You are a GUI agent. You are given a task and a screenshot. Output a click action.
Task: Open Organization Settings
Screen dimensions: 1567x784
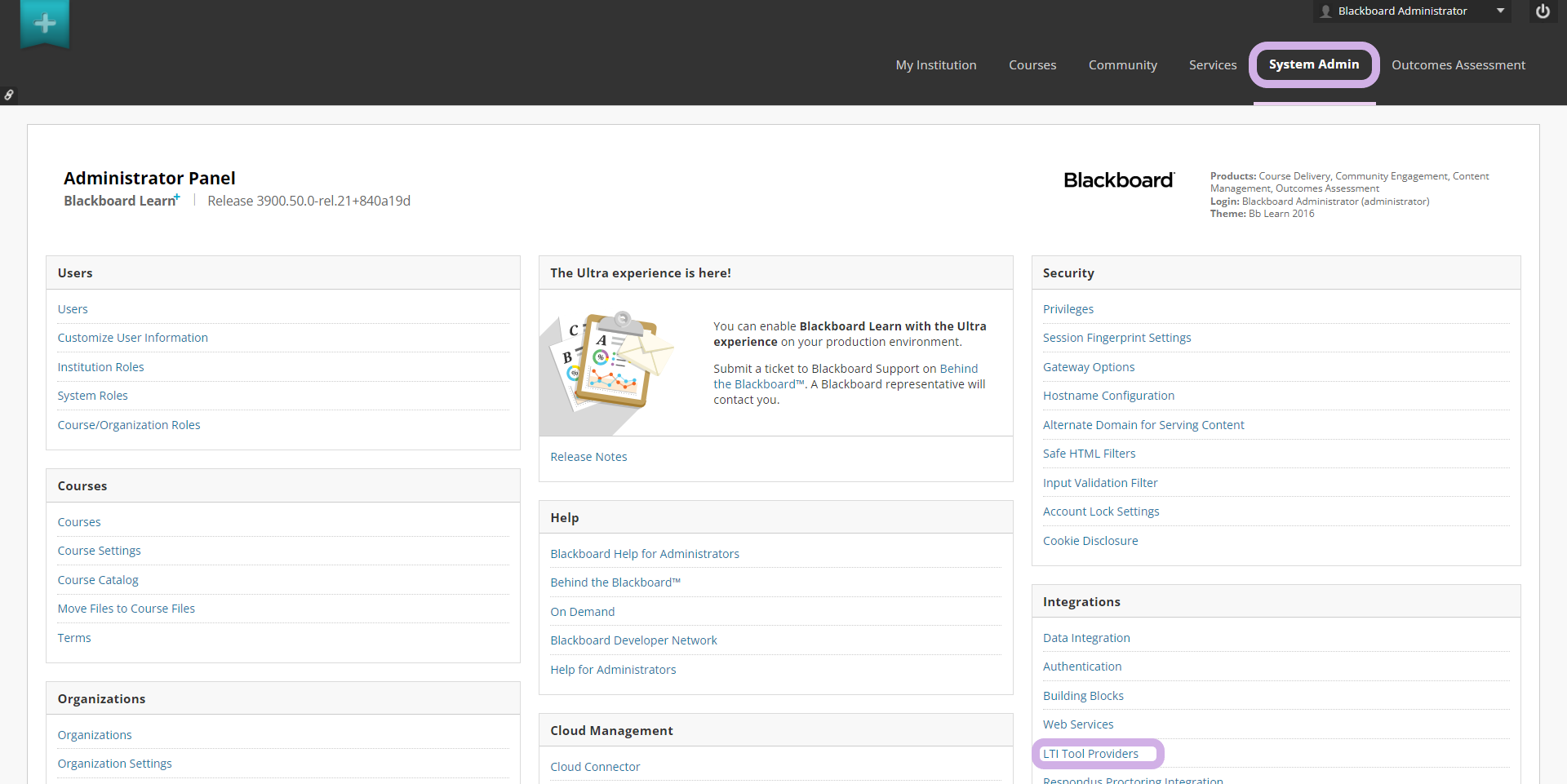(x=115, y=764)
